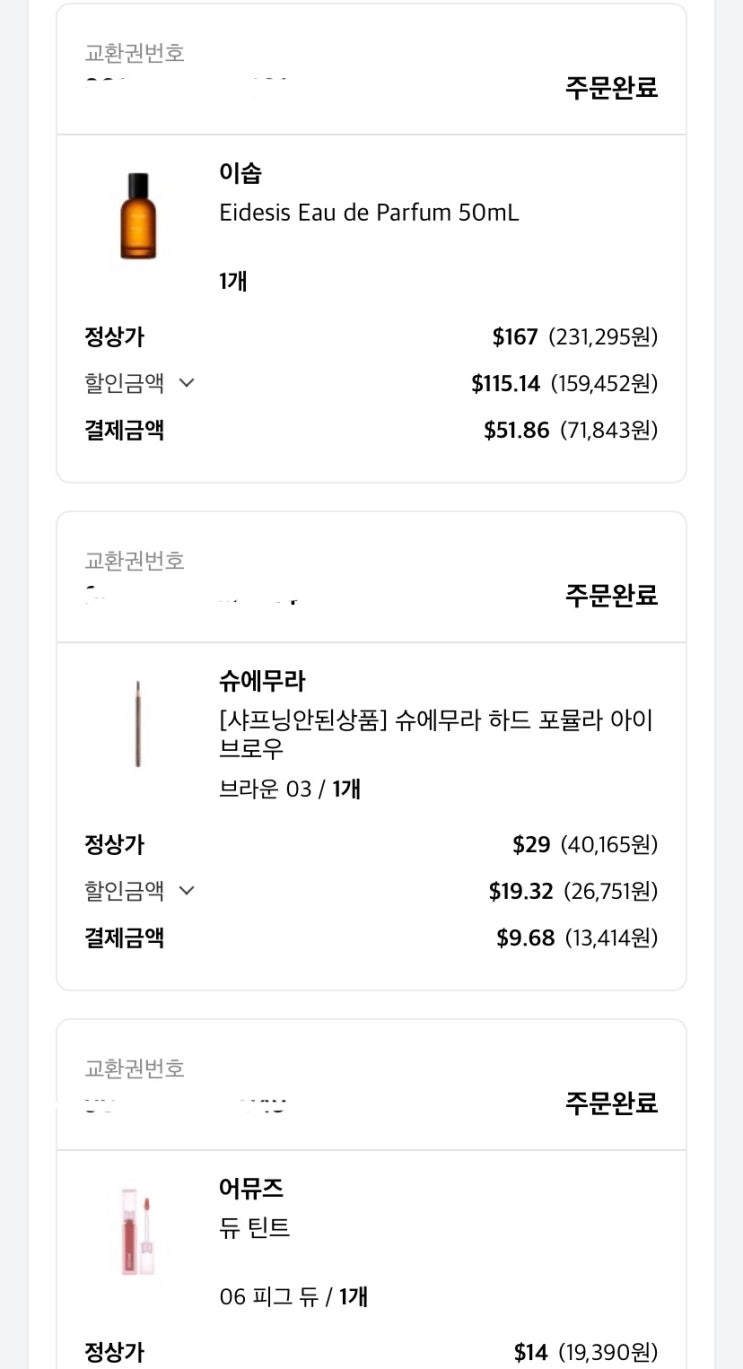
Task: Click the $9.68 Shu Uemura payment amount
Action: pyautogui.click(x=525, y=938)
